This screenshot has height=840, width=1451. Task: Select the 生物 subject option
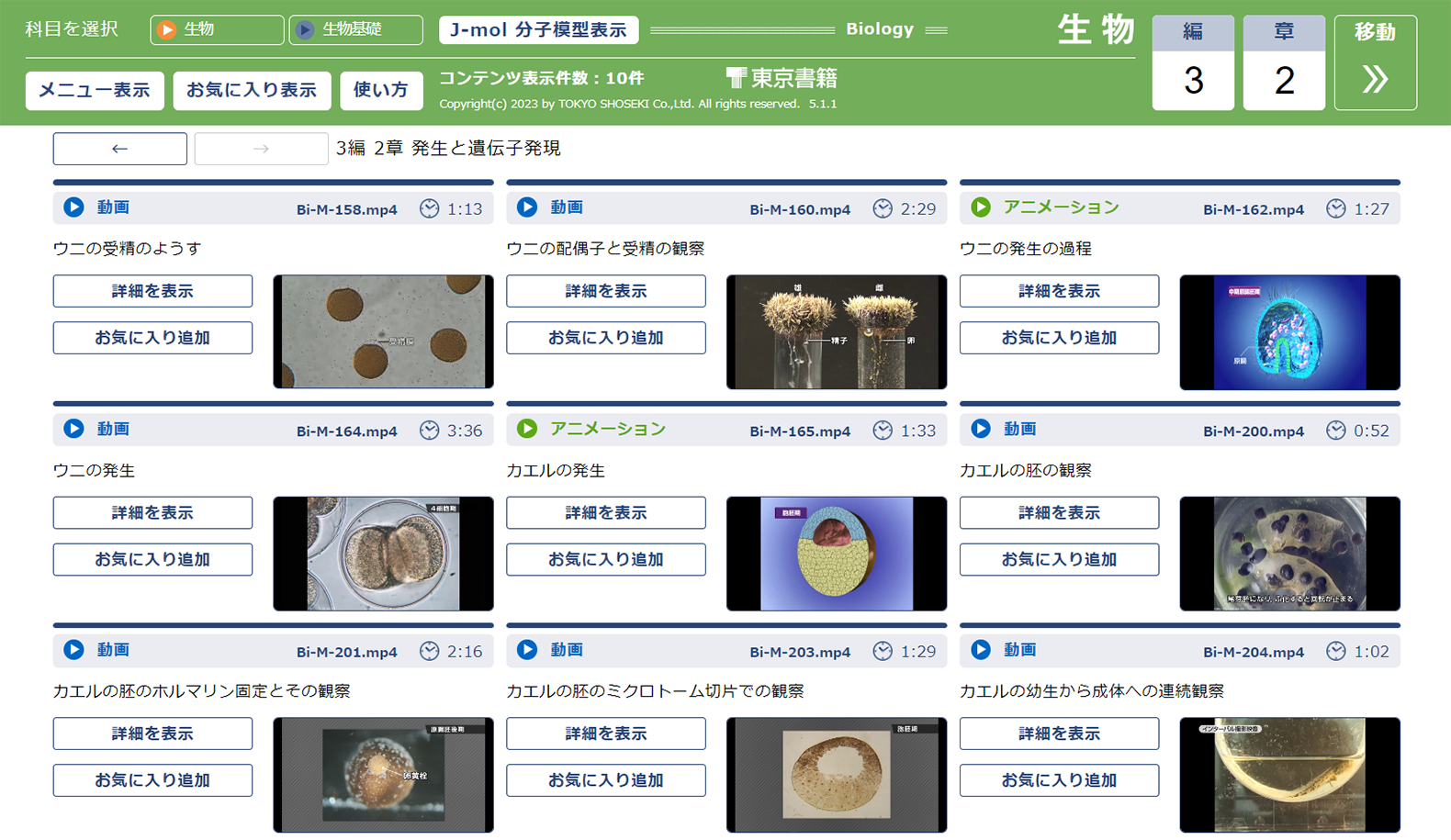pyautogui.click(x=217, y=29)
